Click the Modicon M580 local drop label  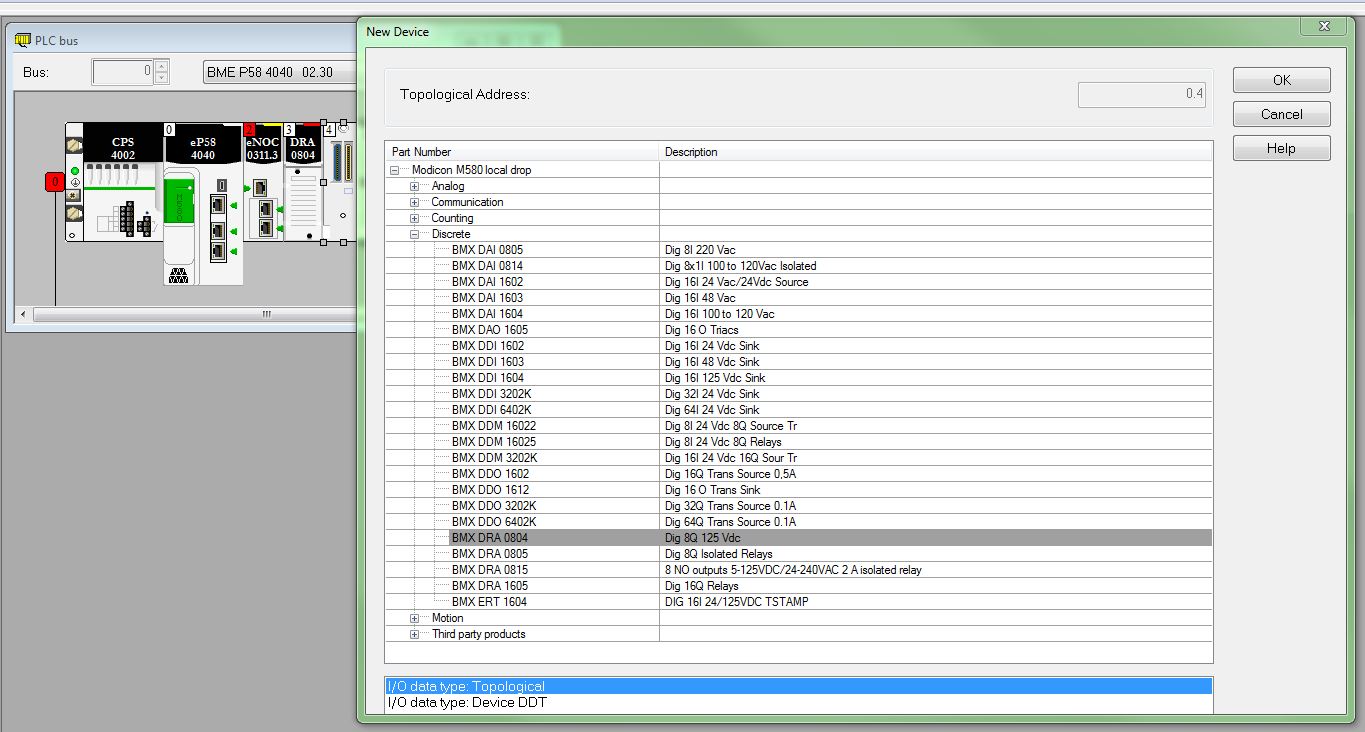point(471,170)
